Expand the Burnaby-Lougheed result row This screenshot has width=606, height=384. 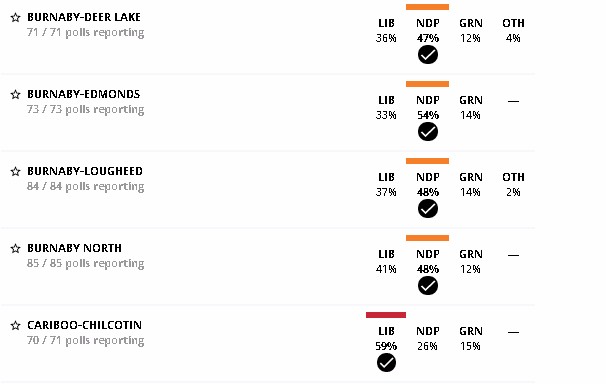(267, 189)
